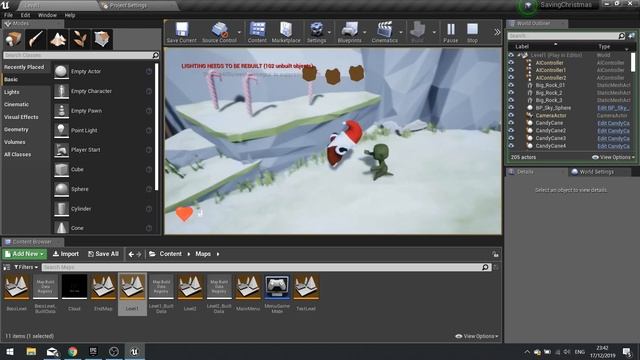
Task: Toggle visibility of Big_Rock_01 actor
Action: [511, 85]
